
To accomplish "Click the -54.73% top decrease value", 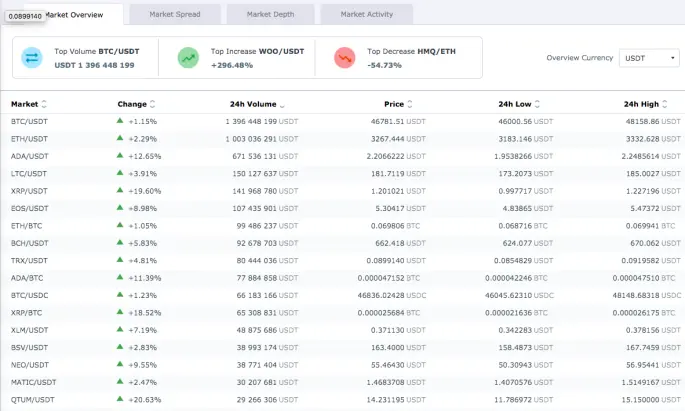I will tap(384, 65).
